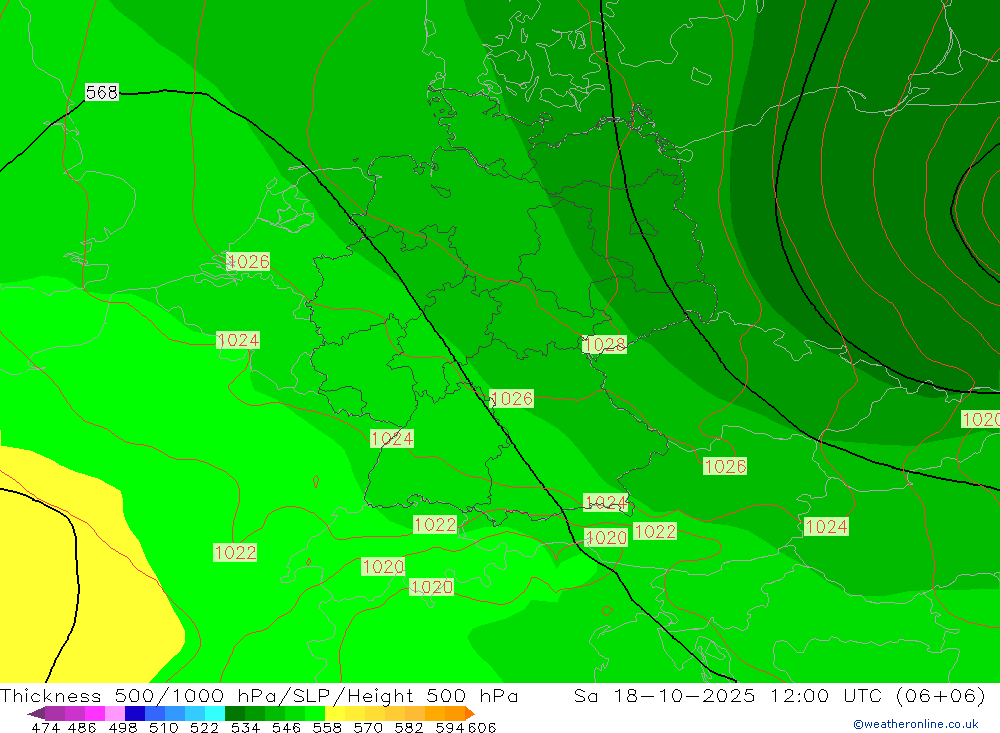The image size is (1000, 733).
Task: Pick the cyan legend swatch
Action: pyautogui.click(x=215, y=713)
